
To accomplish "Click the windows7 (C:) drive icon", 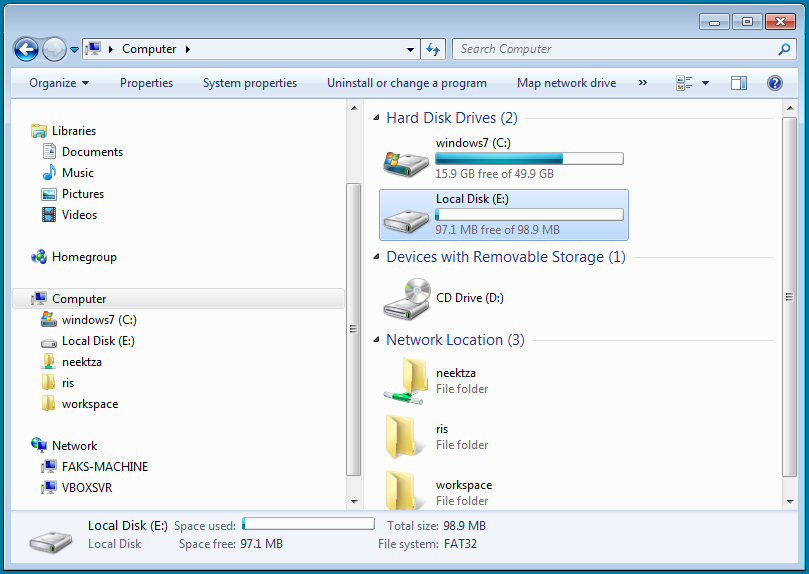I will 406,164.
